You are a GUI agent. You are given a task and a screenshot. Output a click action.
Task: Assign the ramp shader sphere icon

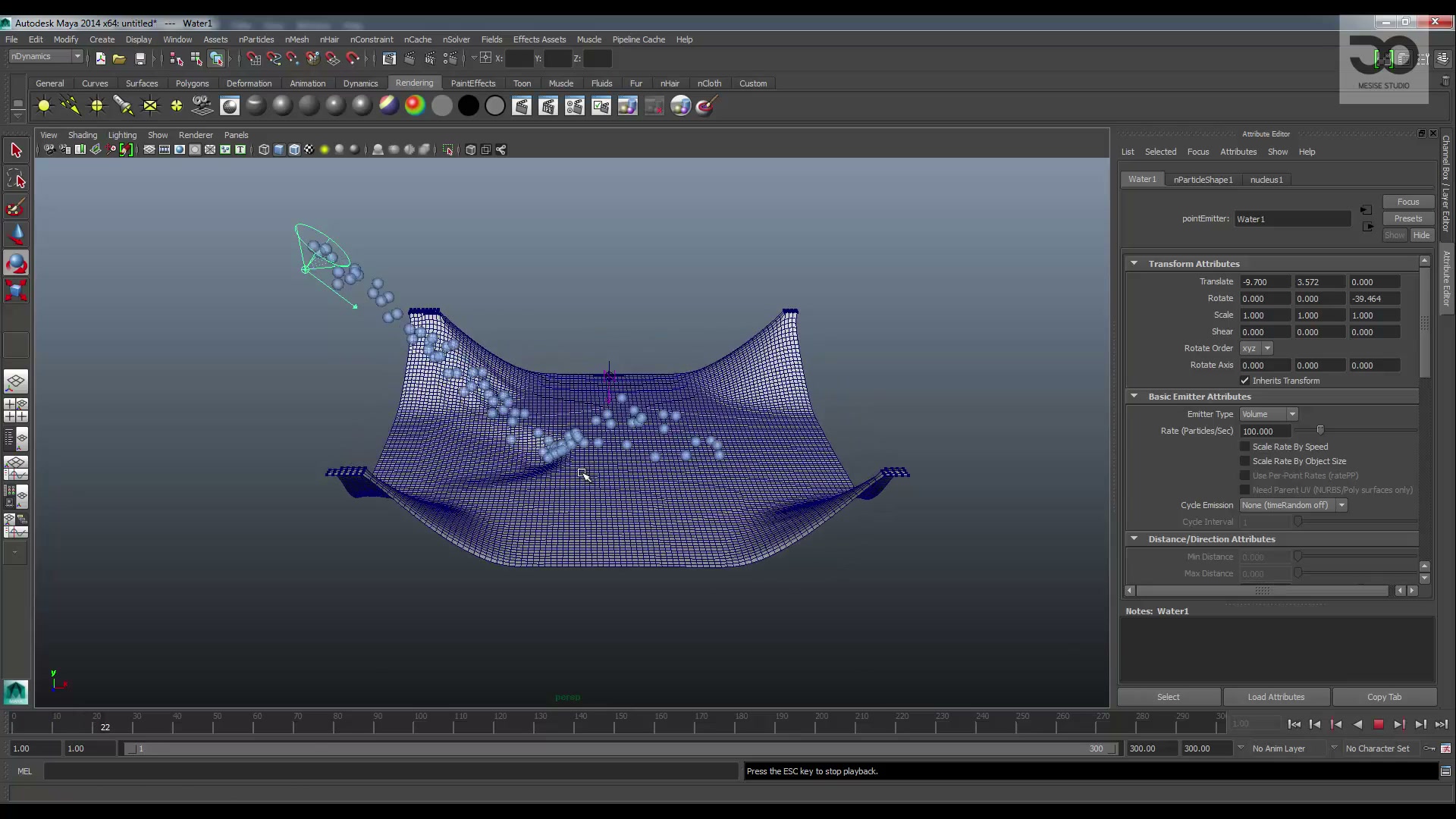click(415, 106)
